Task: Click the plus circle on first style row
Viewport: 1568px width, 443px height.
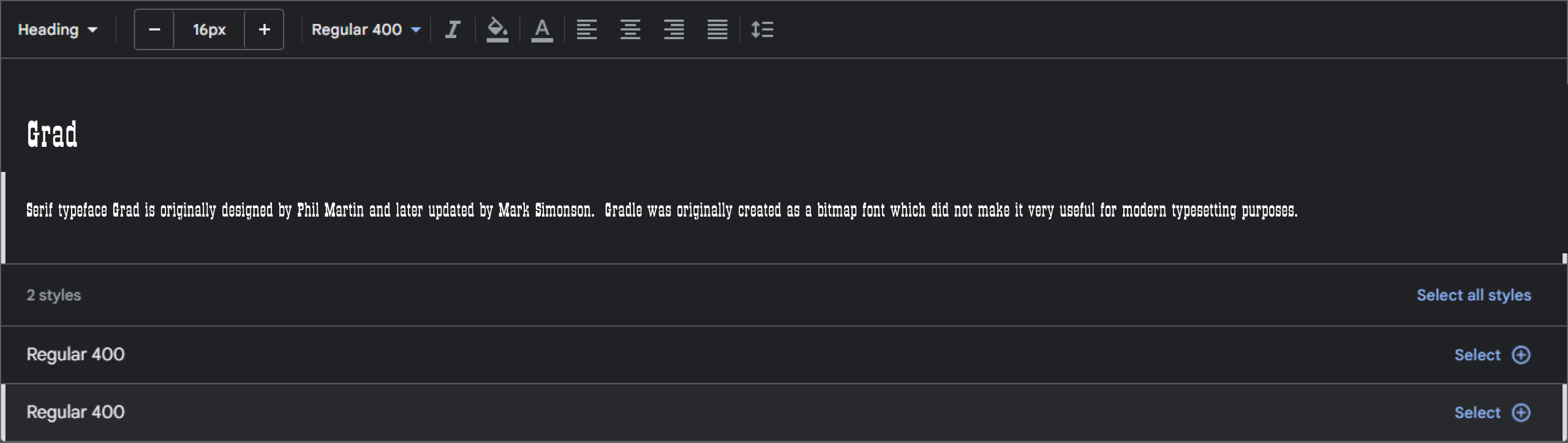Action: click(1521, 355)
